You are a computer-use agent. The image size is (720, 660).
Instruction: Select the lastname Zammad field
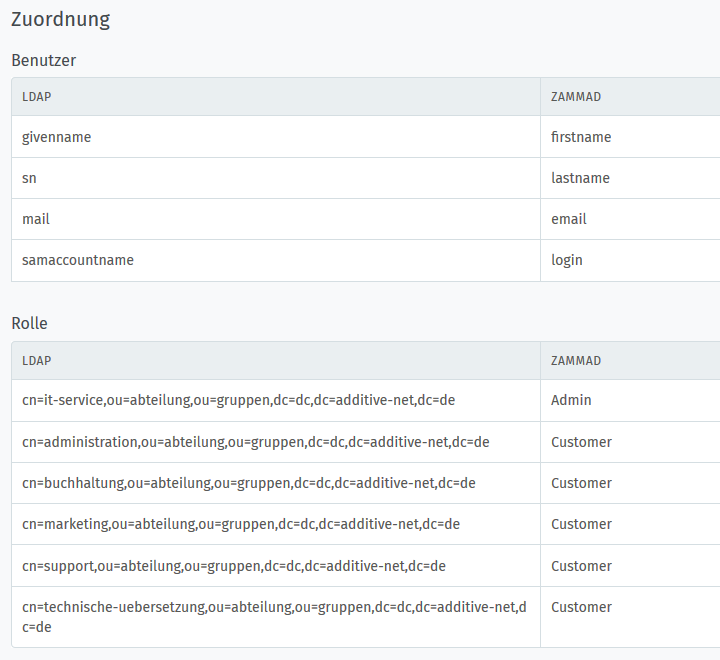pos(630,178)
